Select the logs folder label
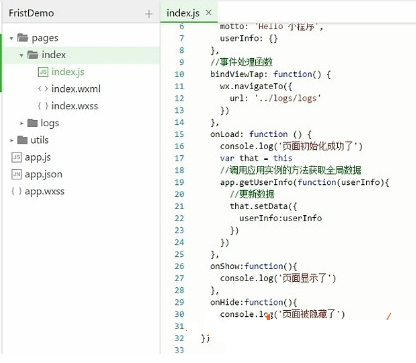The image size is (416, 363). tap(50, 123)
